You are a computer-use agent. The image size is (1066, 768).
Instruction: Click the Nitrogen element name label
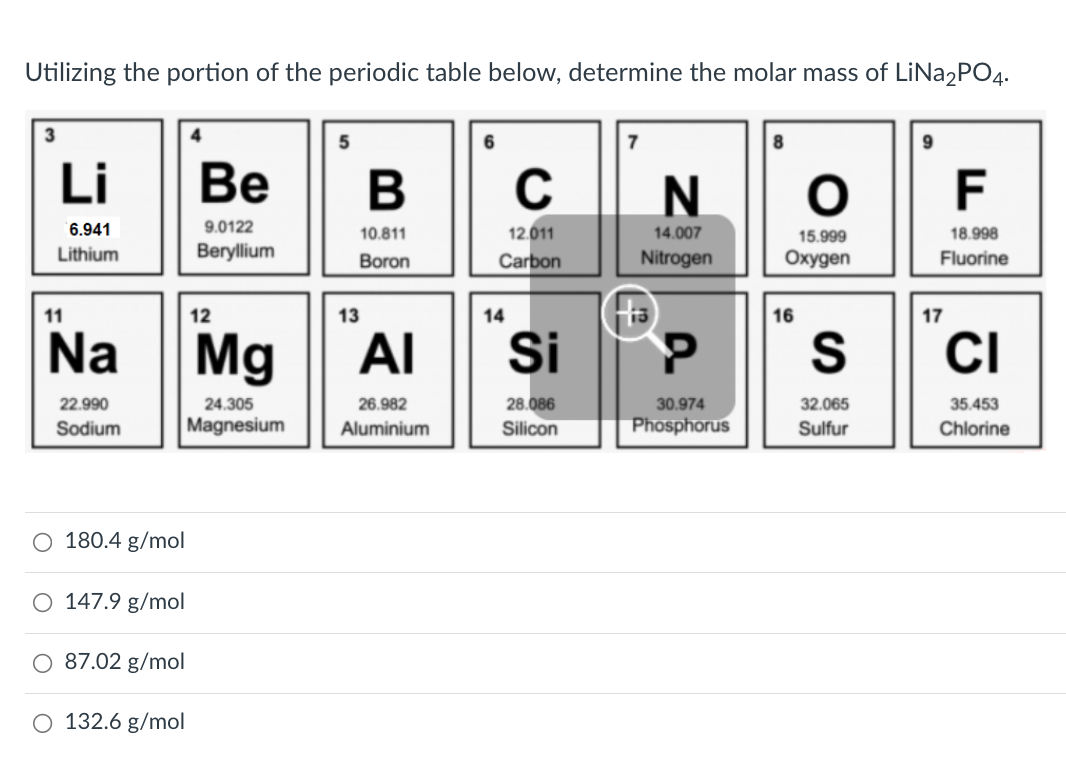[677, 257]
